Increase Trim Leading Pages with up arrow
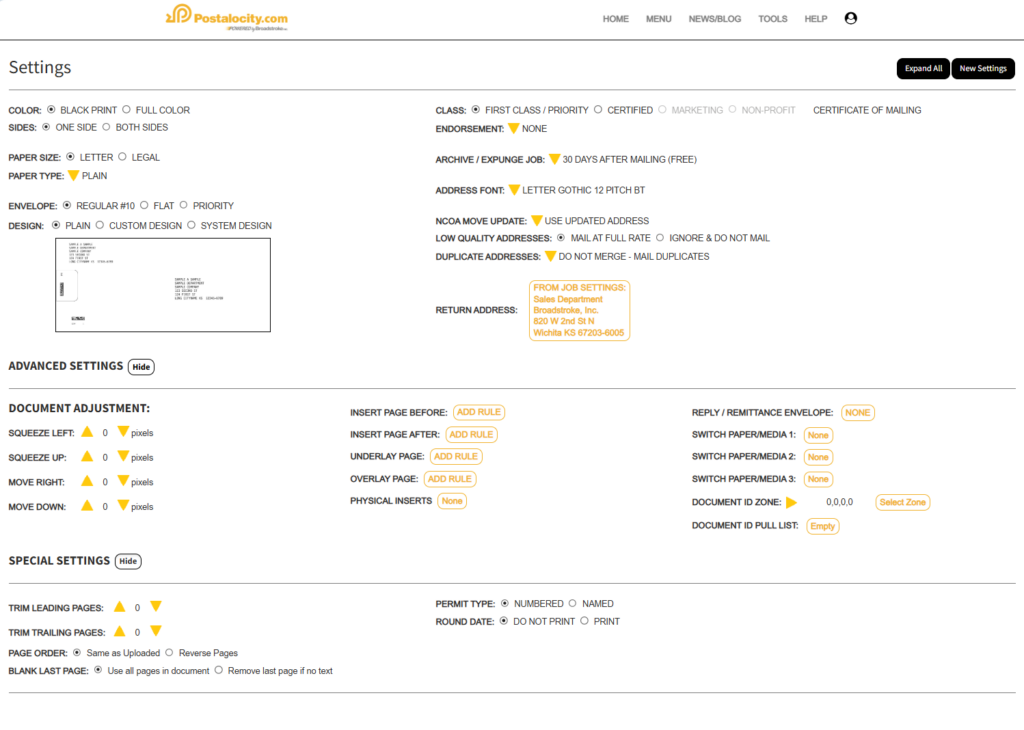This screenshot has width=1024, height=730. point(120,607)
